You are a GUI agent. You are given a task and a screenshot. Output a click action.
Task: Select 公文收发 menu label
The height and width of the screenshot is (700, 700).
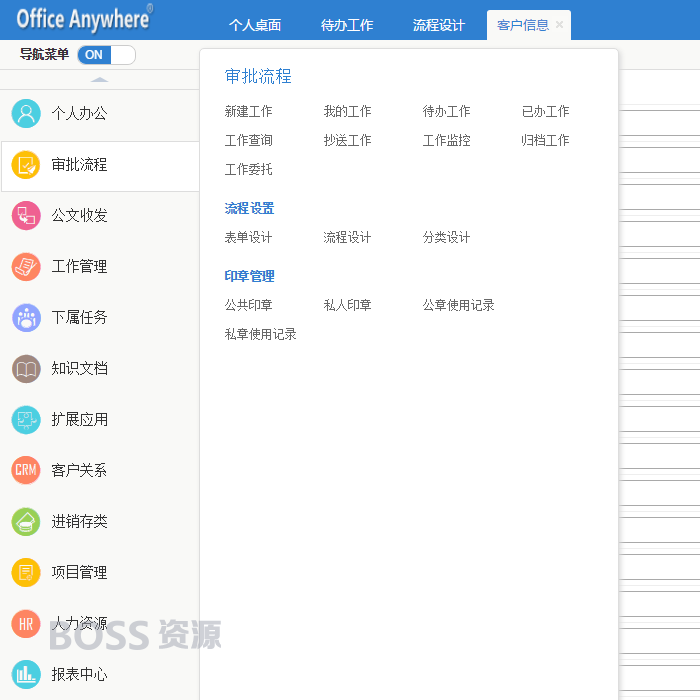tap(79, 216)
